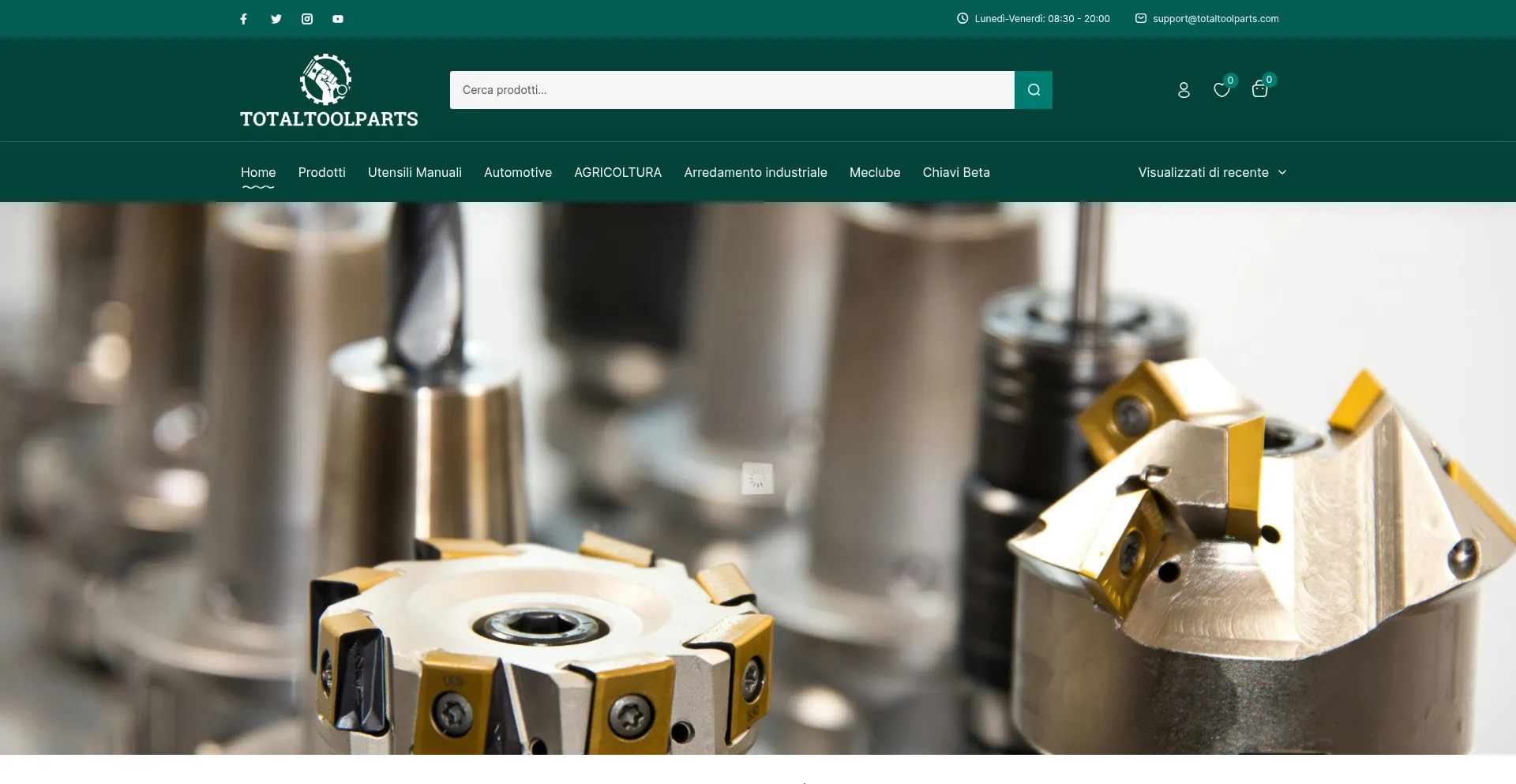Click the TotalToolParts logo
This screenshot has height=784, width=1516.
328,90
